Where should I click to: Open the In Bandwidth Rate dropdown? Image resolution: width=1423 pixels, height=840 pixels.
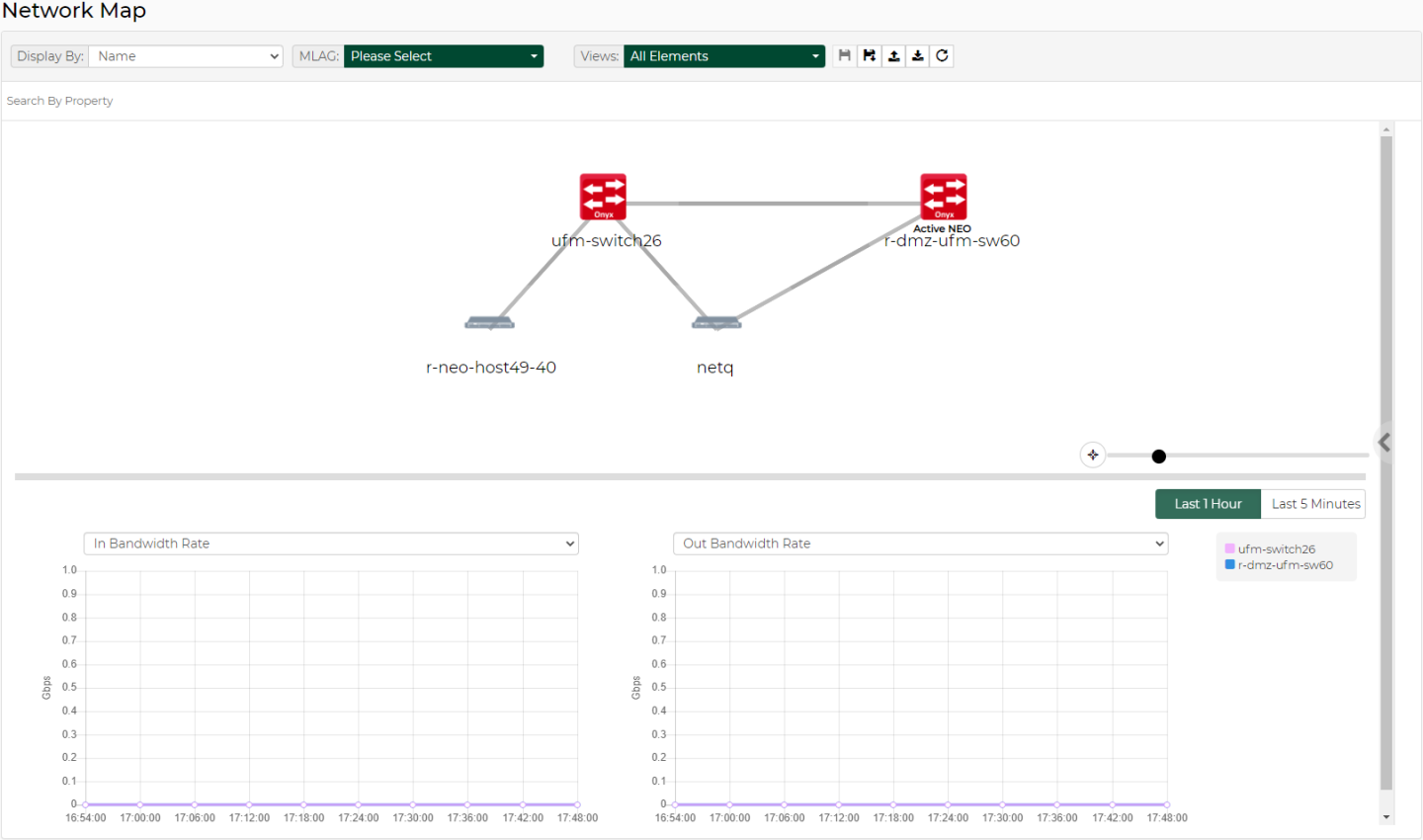[331, 544]
